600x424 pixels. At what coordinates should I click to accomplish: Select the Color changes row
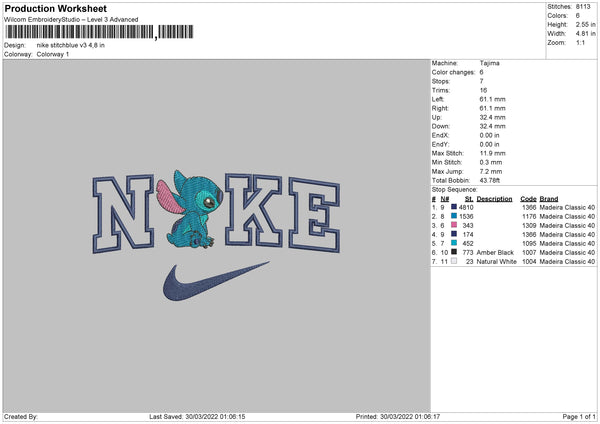tap(458, 72)
